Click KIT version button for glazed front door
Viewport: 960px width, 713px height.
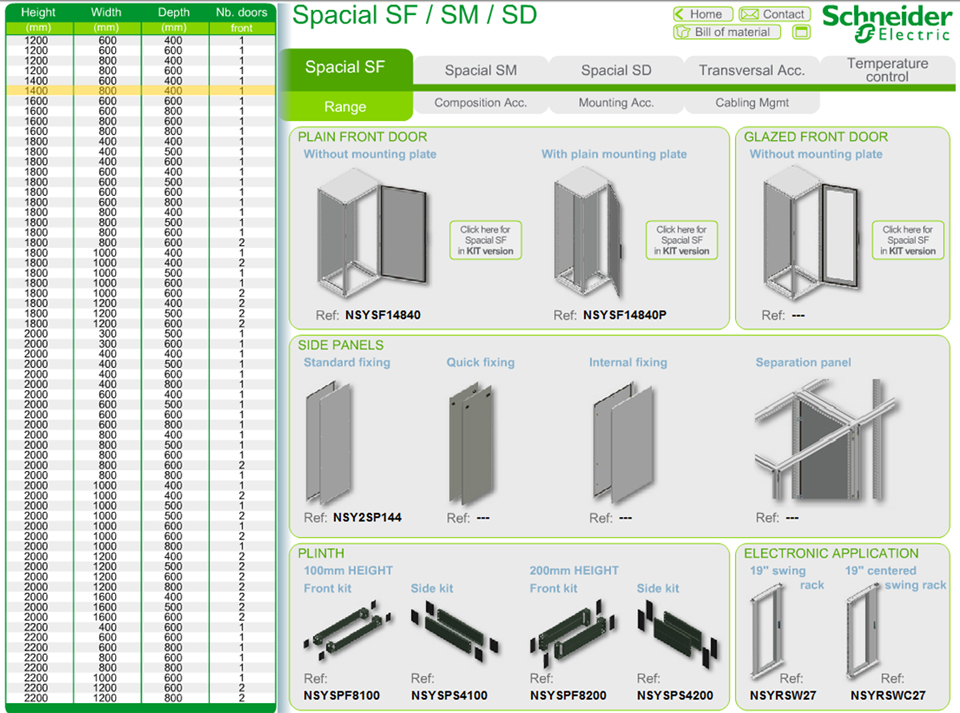908,240
